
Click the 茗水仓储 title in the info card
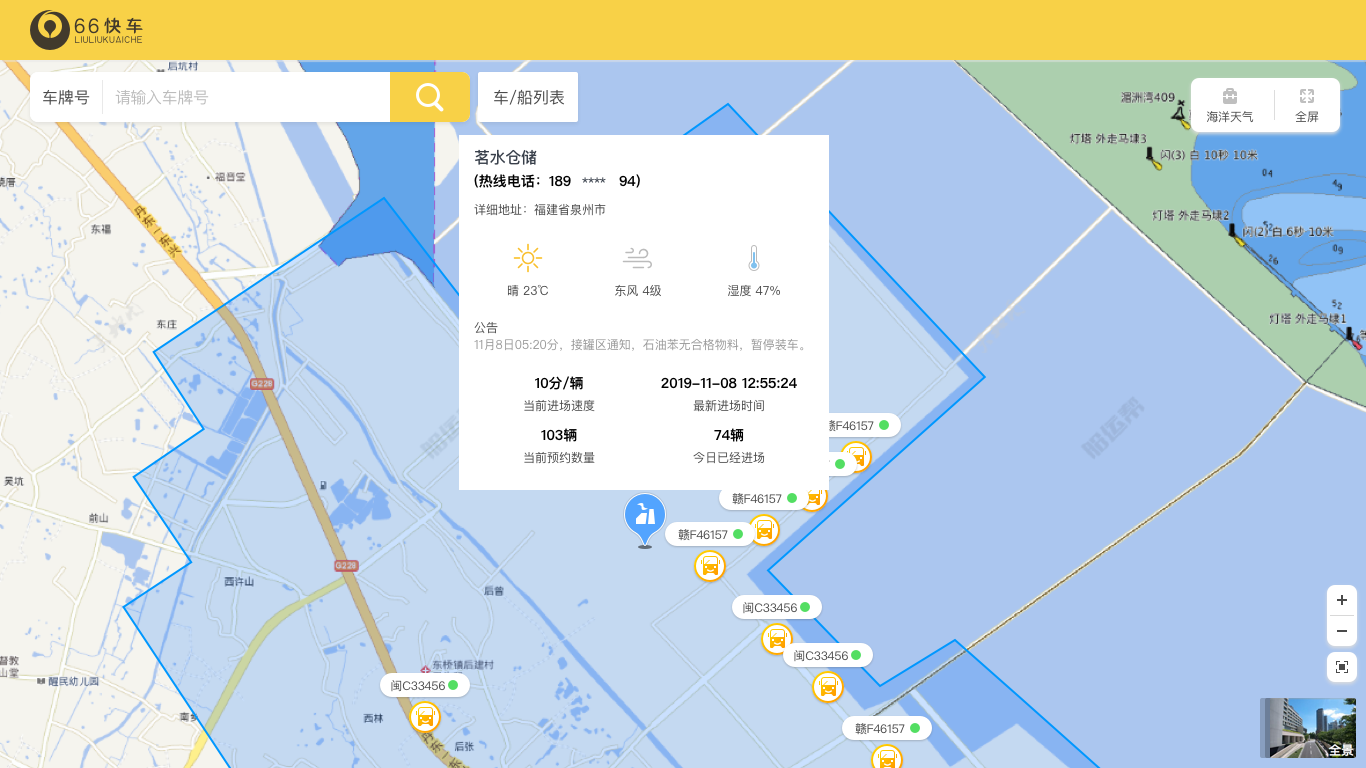point(505,157)
